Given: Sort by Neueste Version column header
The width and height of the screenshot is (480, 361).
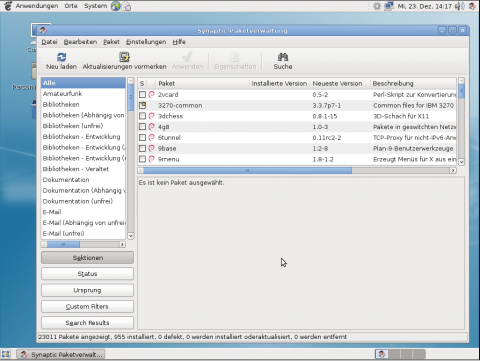Looking at the screenshot, I should click(340, 83).
